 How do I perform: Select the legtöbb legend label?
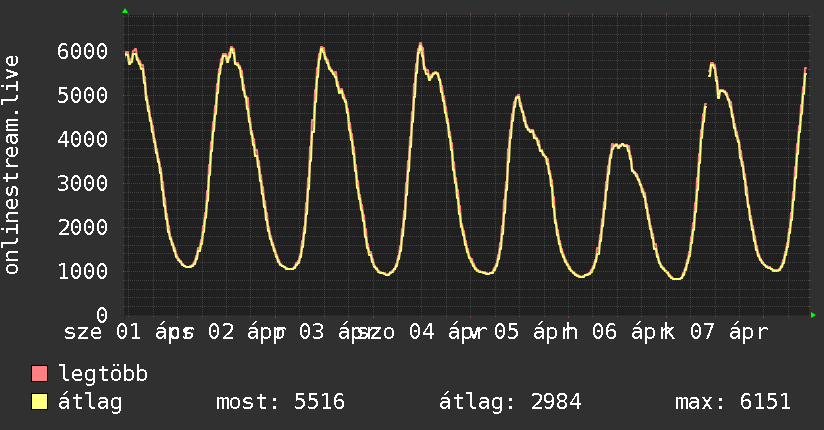pyautogui.click(x=104, y=374)
